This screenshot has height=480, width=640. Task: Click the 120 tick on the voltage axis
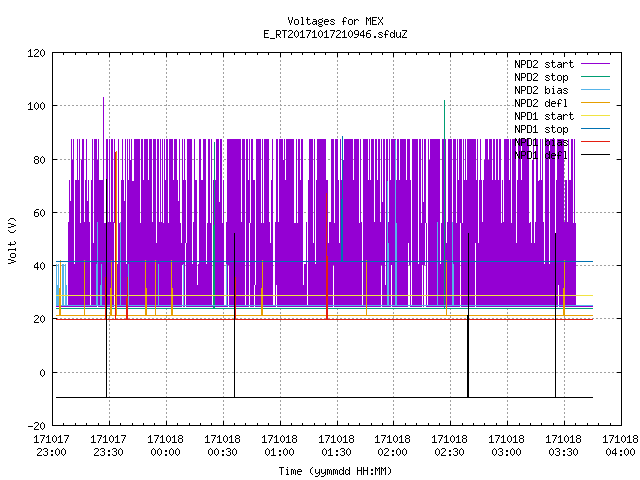[x=37, y=53]
